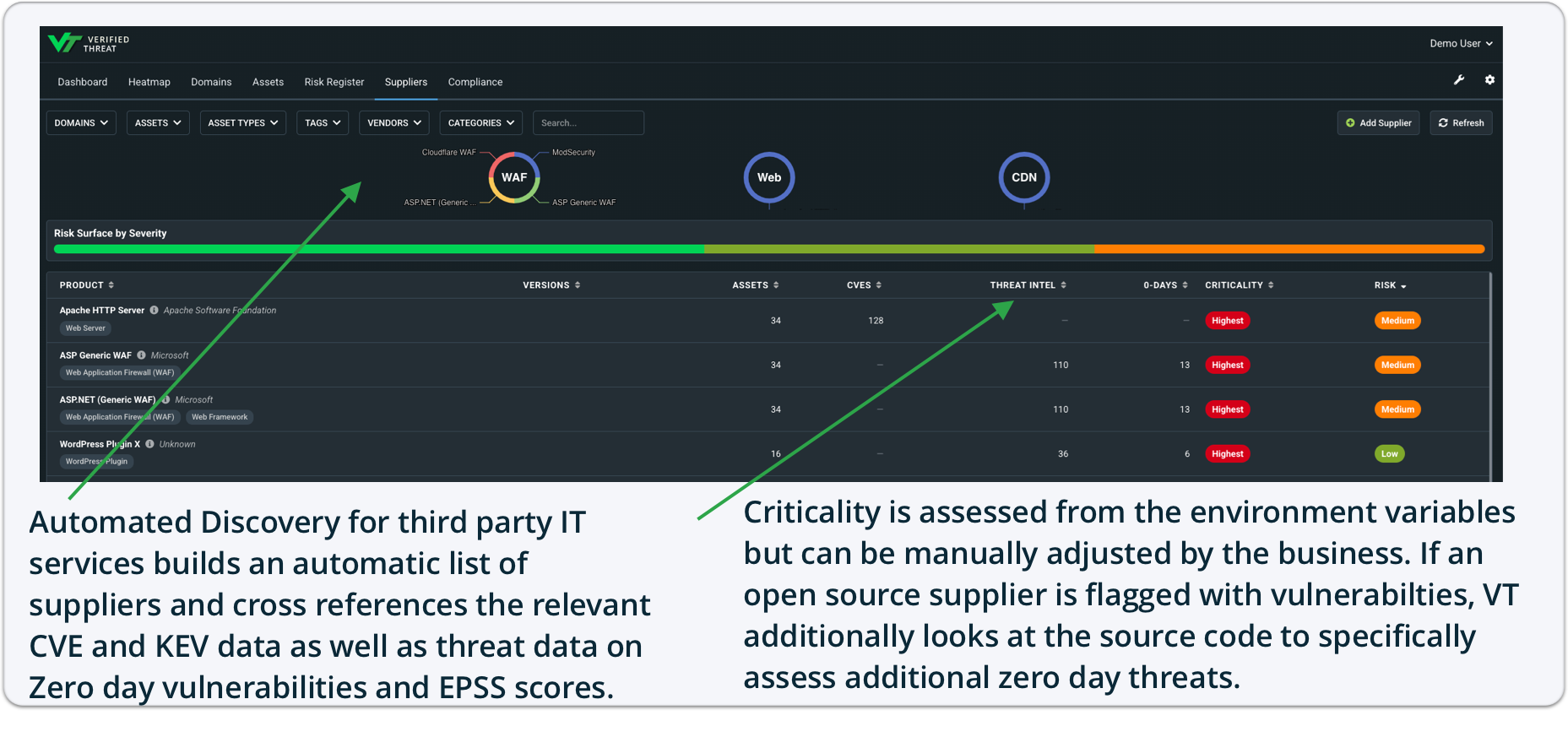The width and height of the screenshot is (1568, 737).
Task: Open the Domains filter dropdown
Action: [81, 123]
